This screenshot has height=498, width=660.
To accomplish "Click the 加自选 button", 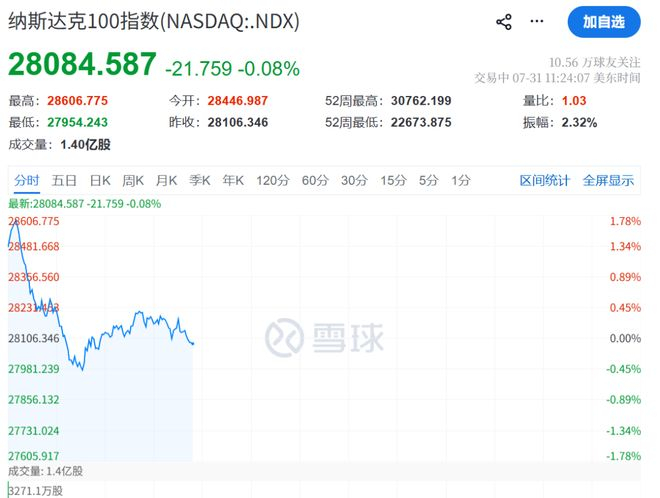I will coord(604,22).
